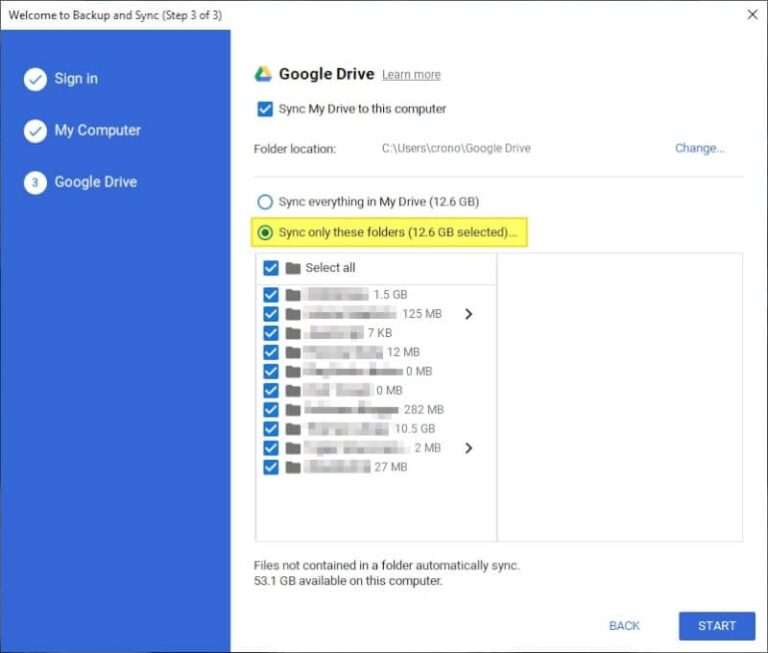Screen dimensions: 768x653
Task: Select Sync everything in My Drive radio
Action: 265,202
